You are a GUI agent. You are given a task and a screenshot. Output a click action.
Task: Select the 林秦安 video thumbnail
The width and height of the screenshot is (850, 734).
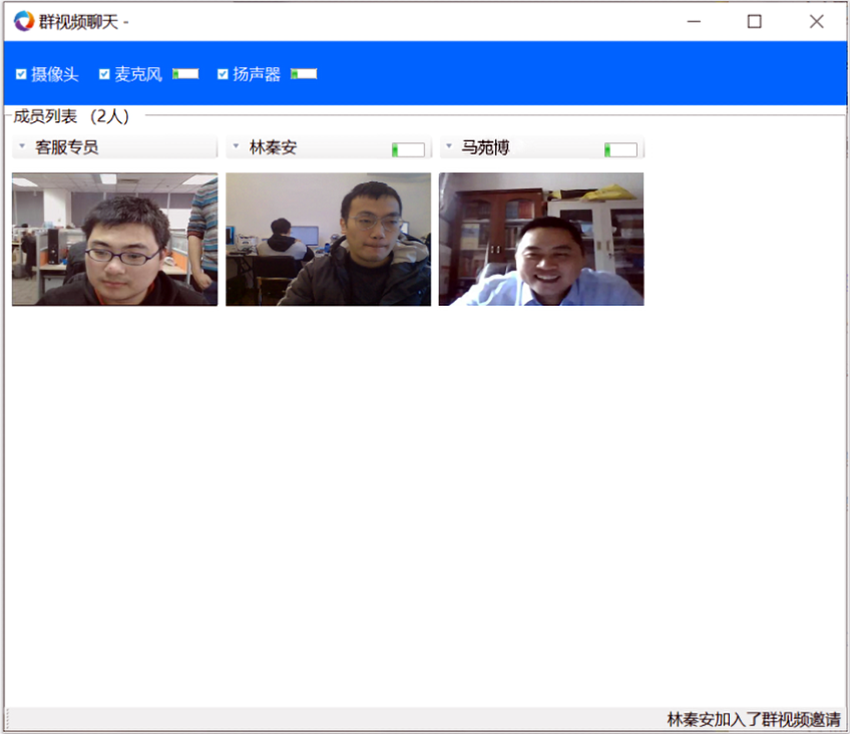pyautogui.click(x=329, y=239)
